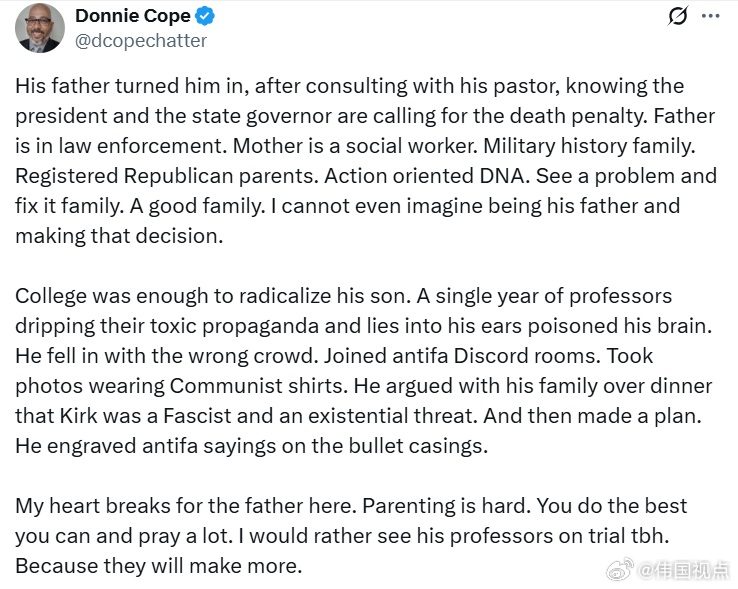
Task: Open the @dcopechatter handle link
Action: [141, 41]
